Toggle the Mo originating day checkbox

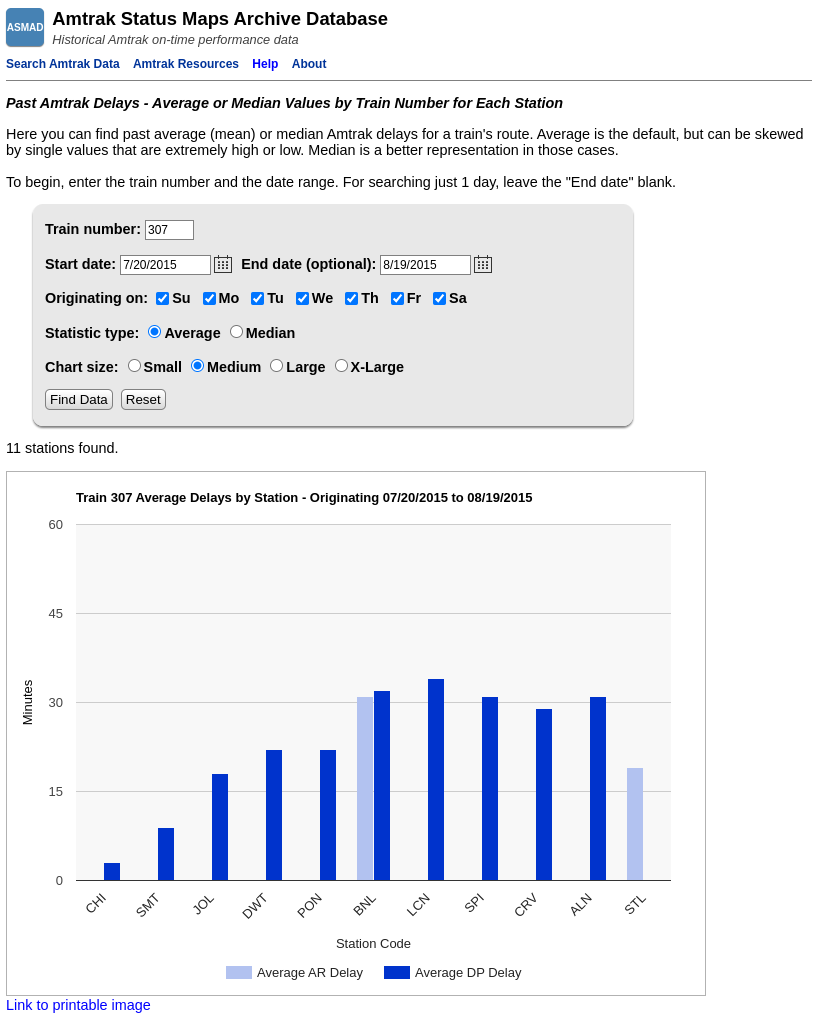209,299
